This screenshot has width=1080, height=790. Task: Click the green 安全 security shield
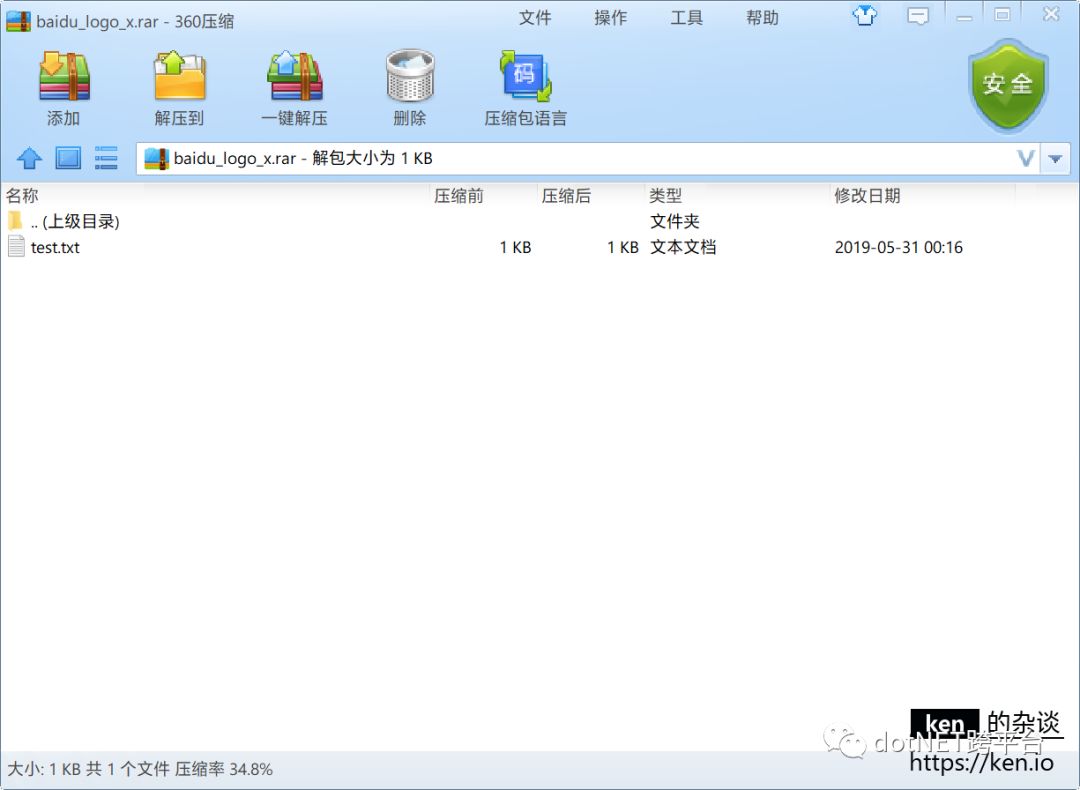[x=1008, y=85]
